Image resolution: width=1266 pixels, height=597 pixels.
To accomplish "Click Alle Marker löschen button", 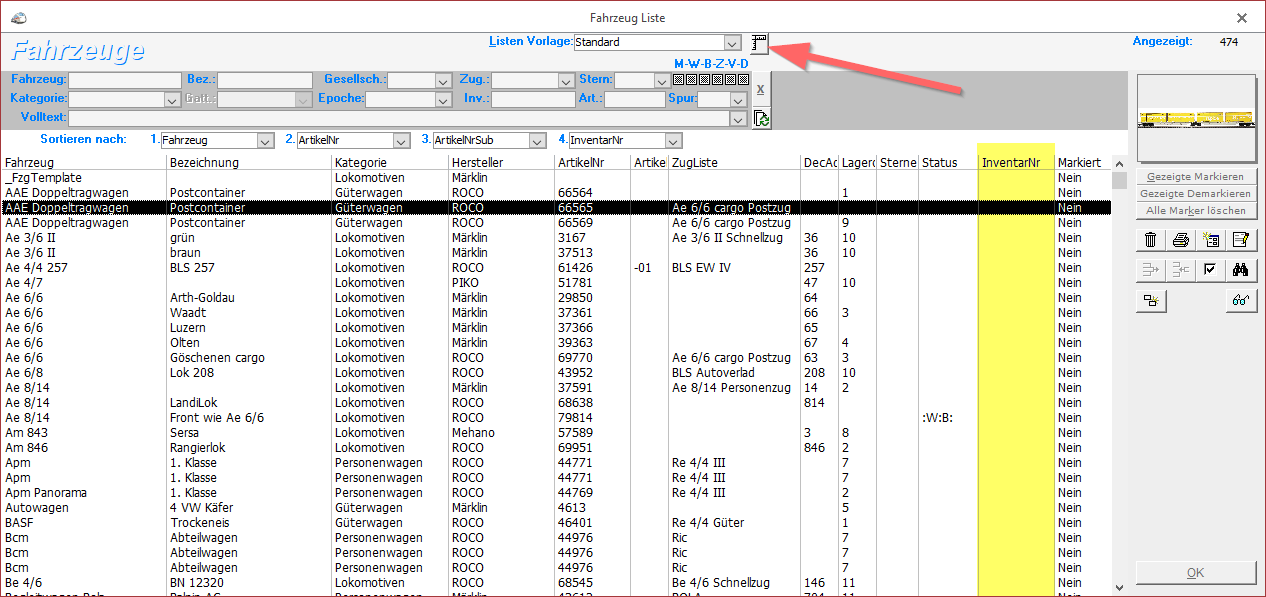I will pyautogui.click(x=1197, y=211).
